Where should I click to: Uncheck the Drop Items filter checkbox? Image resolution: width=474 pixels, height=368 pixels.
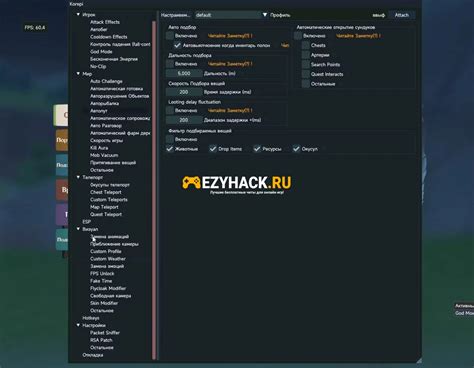click(213, 149)
